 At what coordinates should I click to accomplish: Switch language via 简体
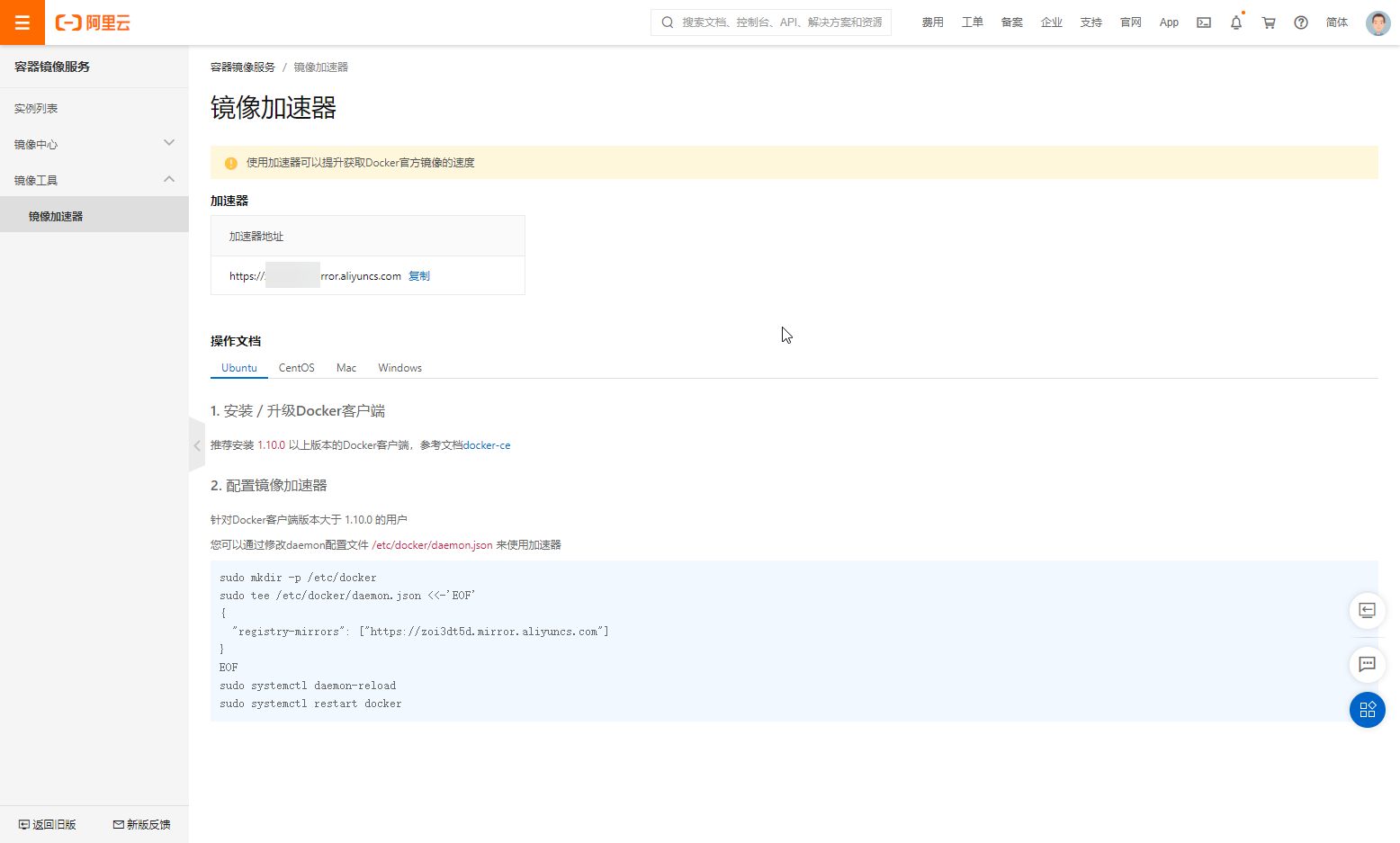click(1336, 22)
